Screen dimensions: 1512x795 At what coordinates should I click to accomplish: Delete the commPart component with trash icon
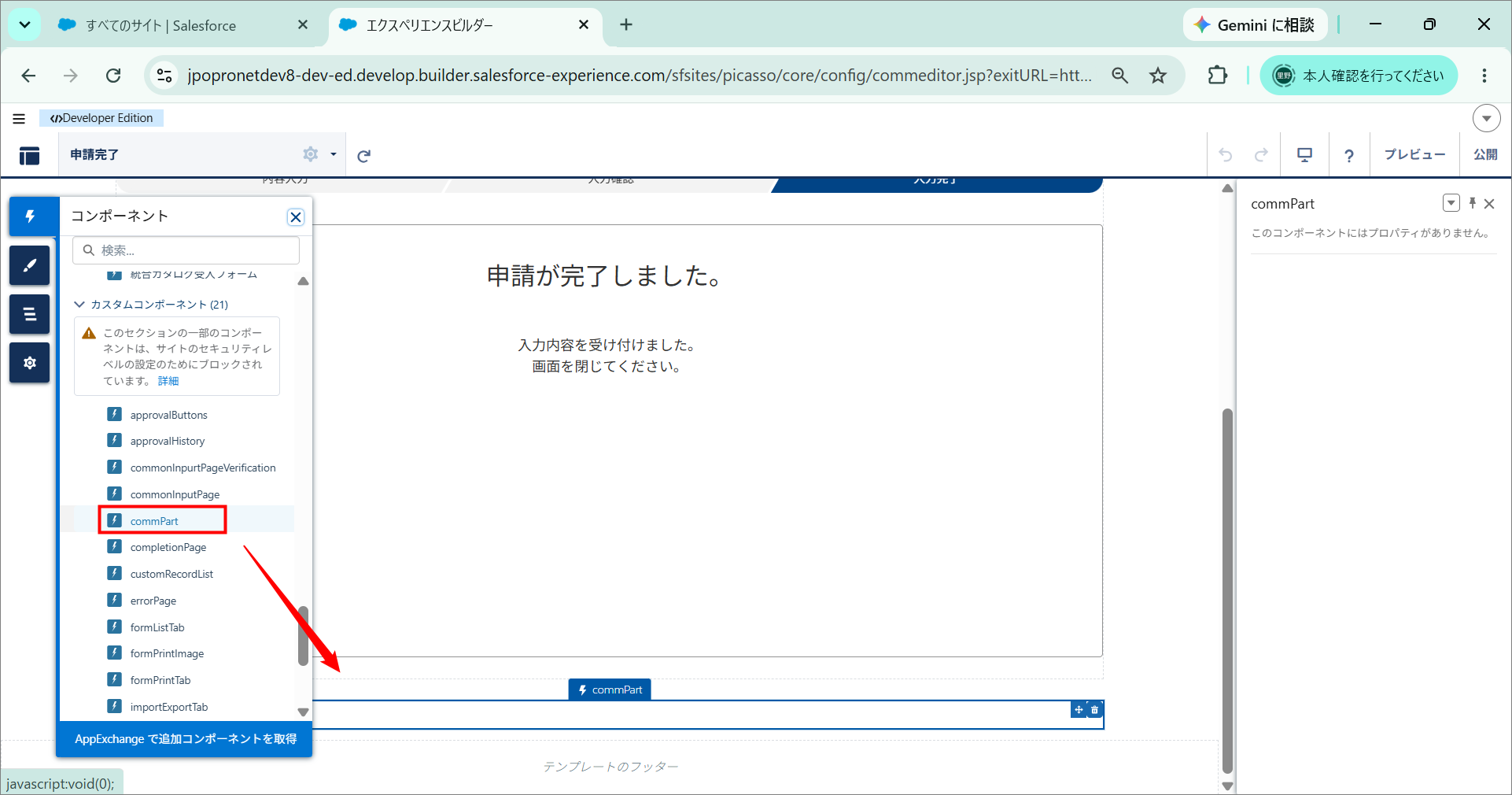coord(1094,710)
